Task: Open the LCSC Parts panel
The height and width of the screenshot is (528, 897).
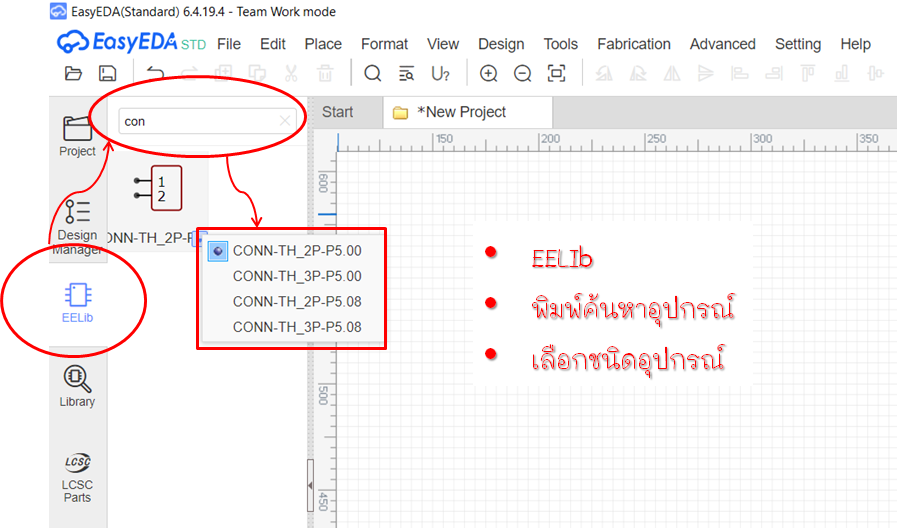Action: [x=77, y=478]
